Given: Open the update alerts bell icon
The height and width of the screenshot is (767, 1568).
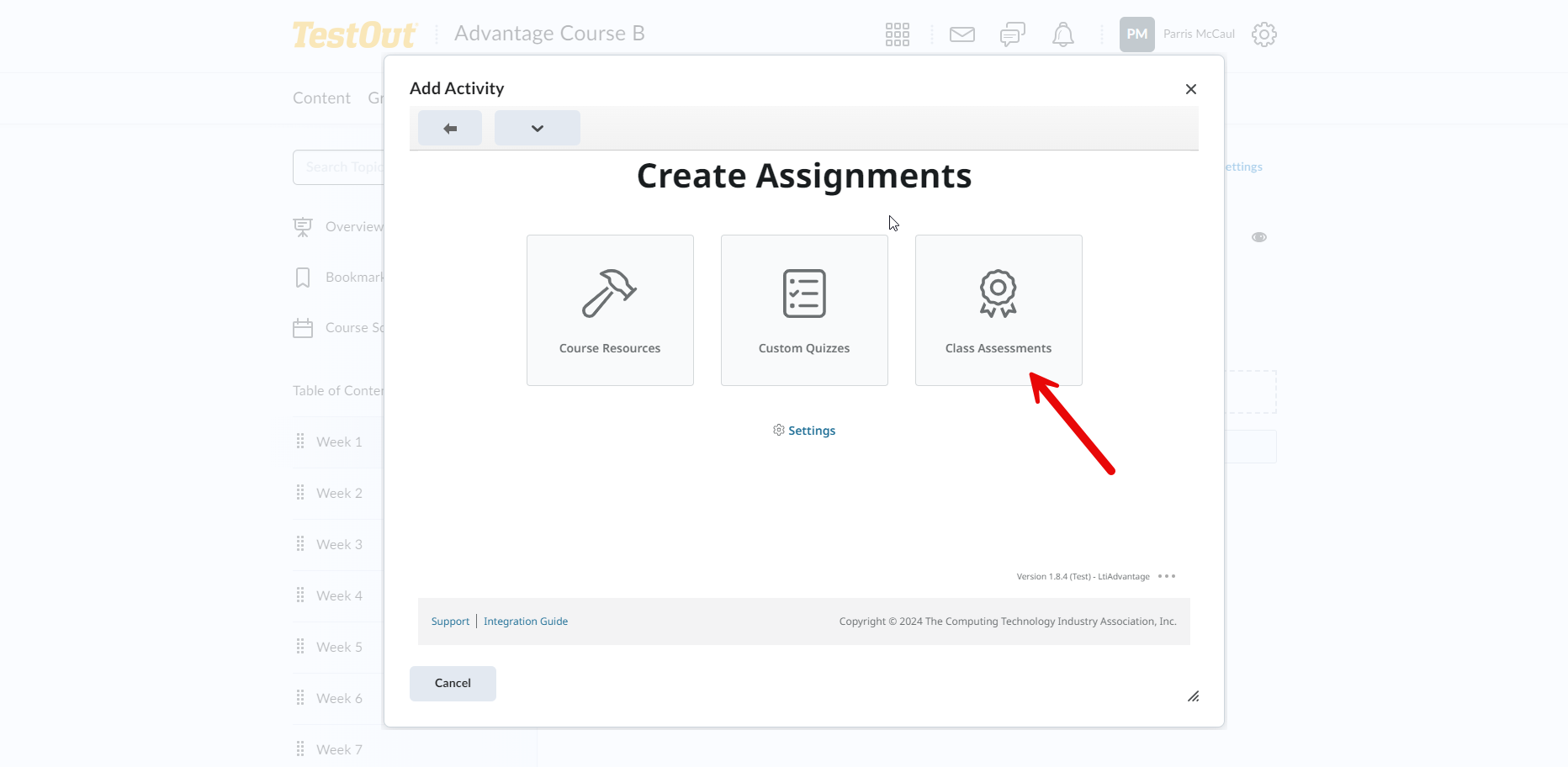Looking at the screenshot, I should (x=1063, y=34).
